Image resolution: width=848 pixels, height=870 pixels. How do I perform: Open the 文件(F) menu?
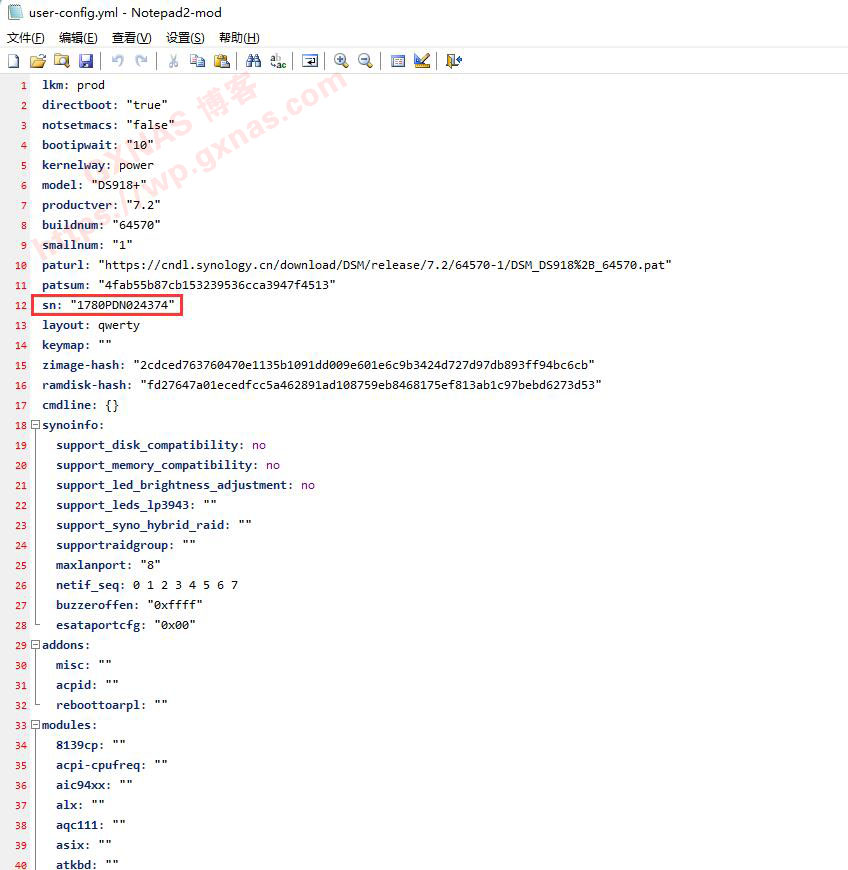26,38
